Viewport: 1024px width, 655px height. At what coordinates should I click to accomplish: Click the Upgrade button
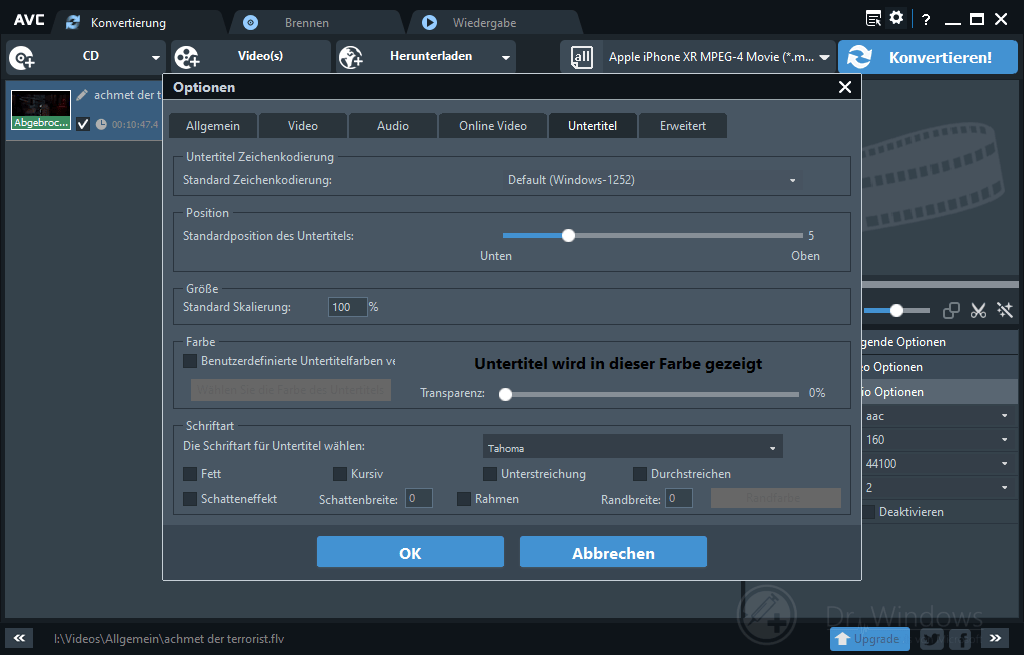[870, 639]
